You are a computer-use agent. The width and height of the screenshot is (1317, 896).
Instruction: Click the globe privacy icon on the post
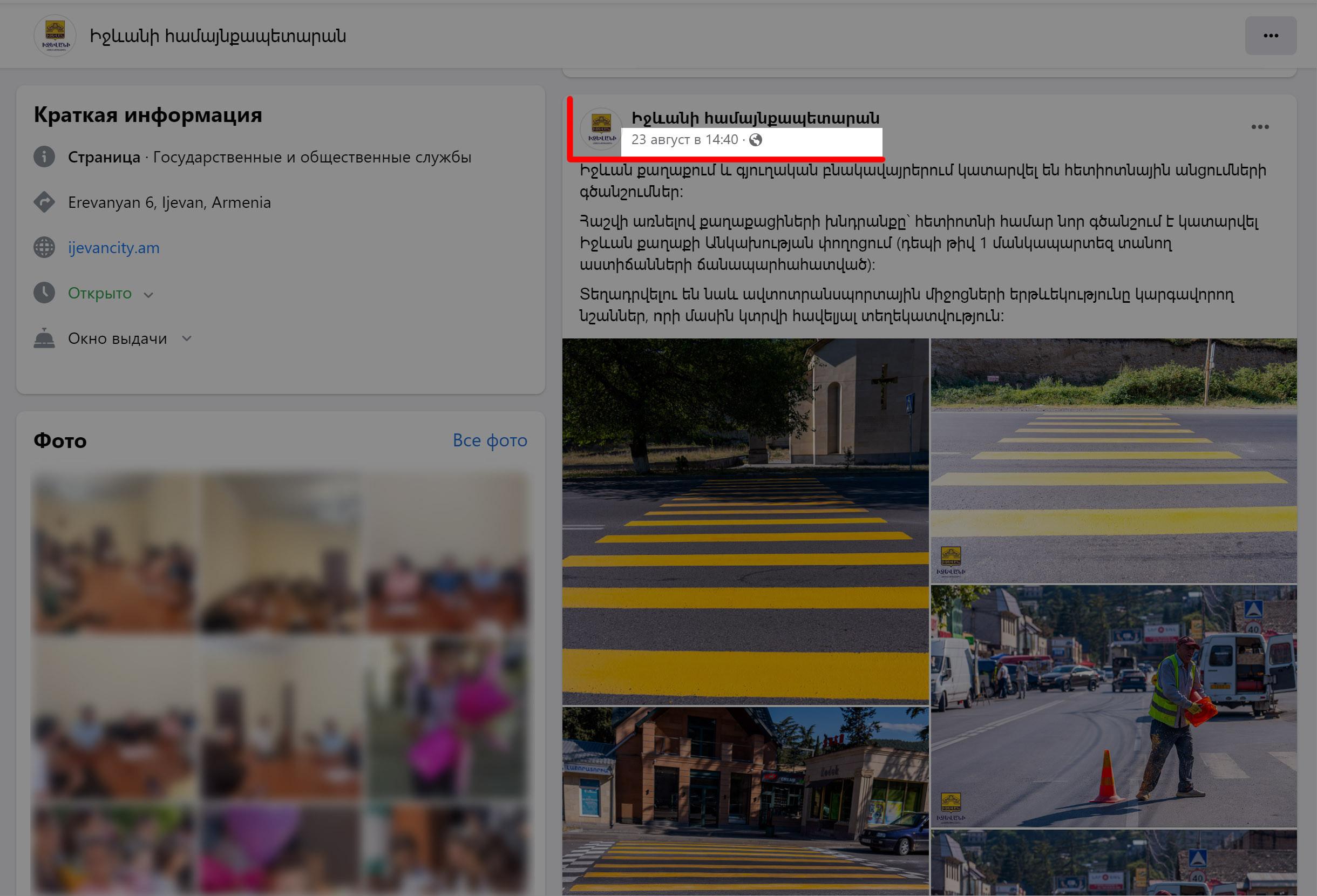pyautogui.click(x=756, y=139)
